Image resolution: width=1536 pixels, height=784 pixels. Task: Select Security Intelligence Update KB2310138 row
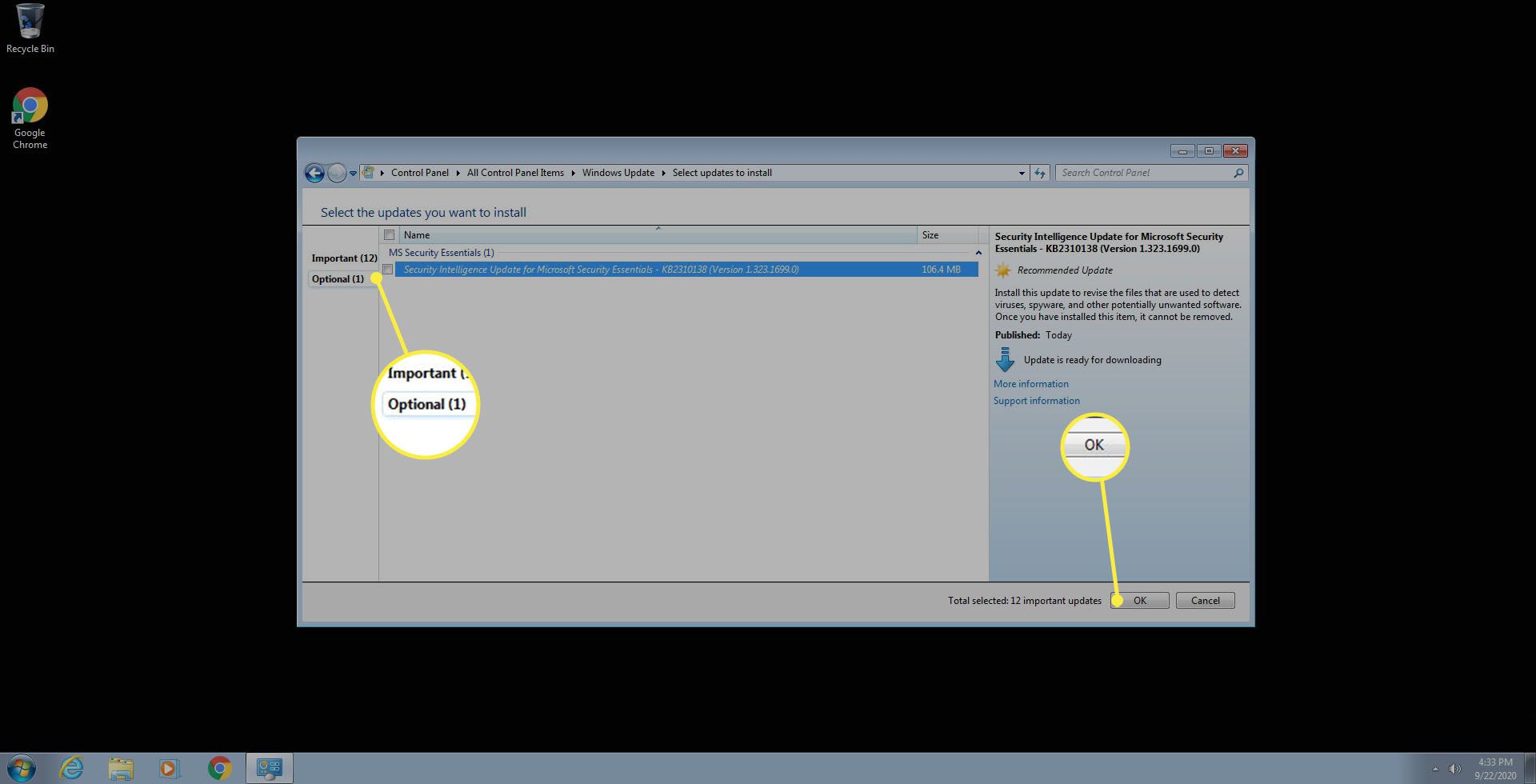point(686,270)
